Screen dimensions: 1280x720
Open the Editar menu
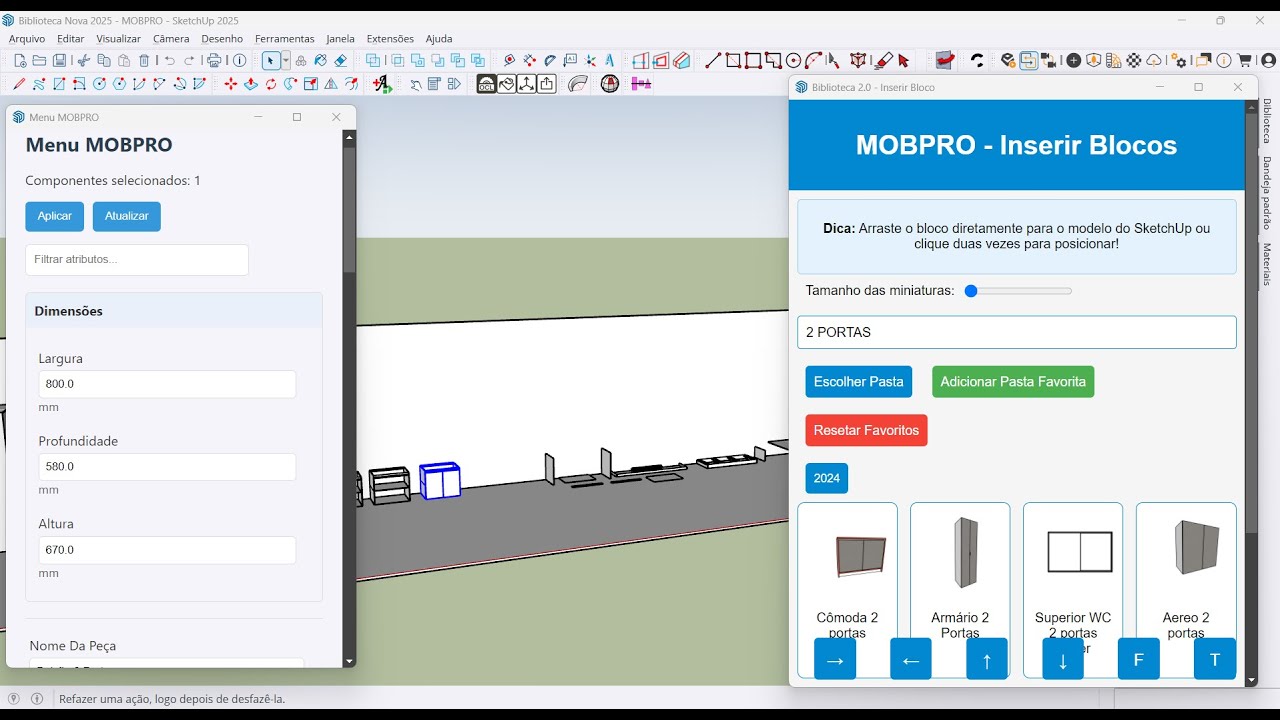click(71, 39)
